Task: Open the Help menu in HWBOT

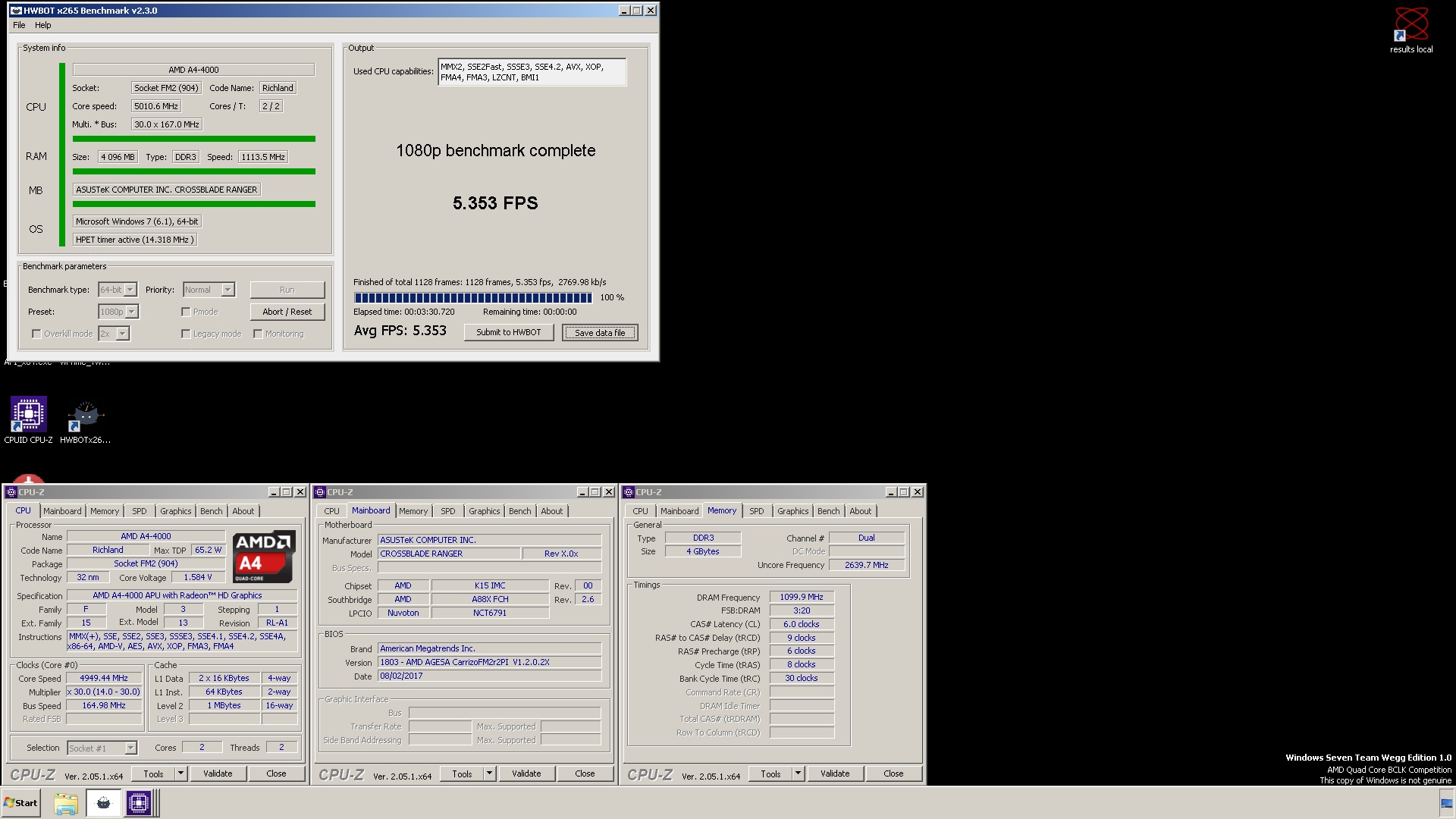Action: [43, 25]
